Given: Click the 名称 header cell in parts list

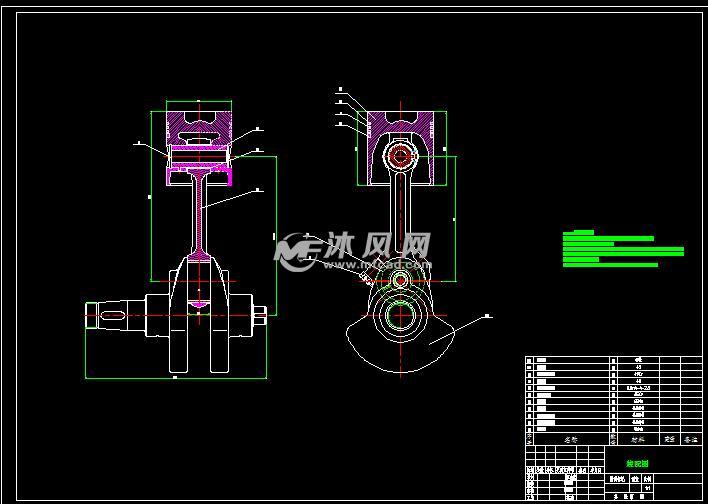Looking at the screenshot, I should click(x=572, y=439).
